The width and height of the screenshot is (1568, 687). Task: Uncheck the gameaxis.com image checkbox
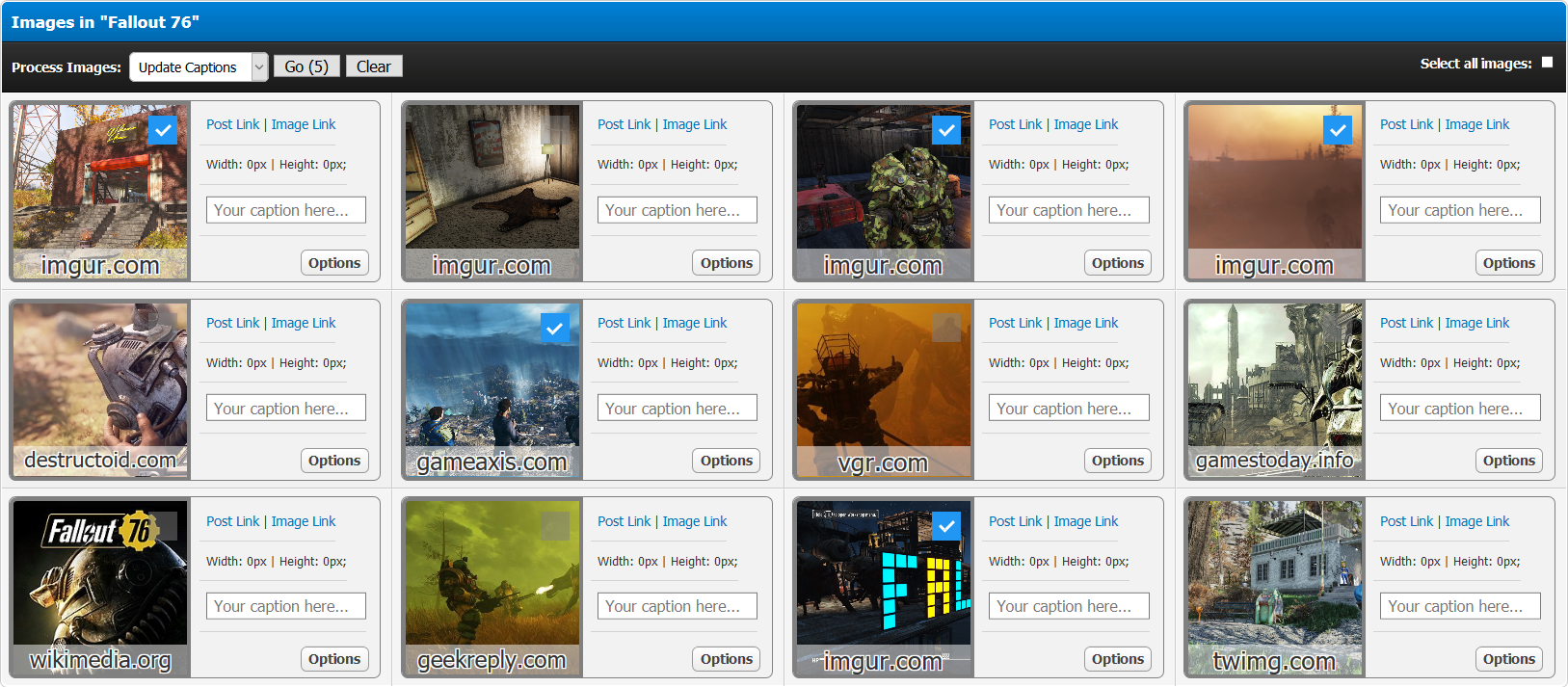click(554, 329)
